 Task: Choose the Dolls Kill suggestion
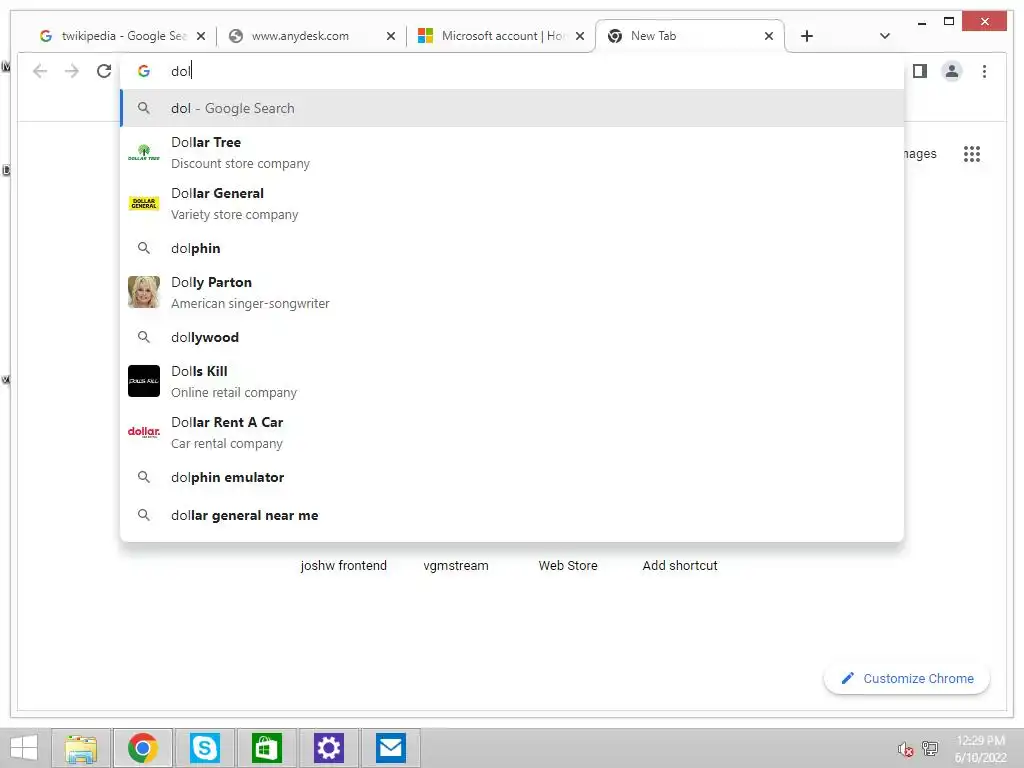(x=512, y=381)
